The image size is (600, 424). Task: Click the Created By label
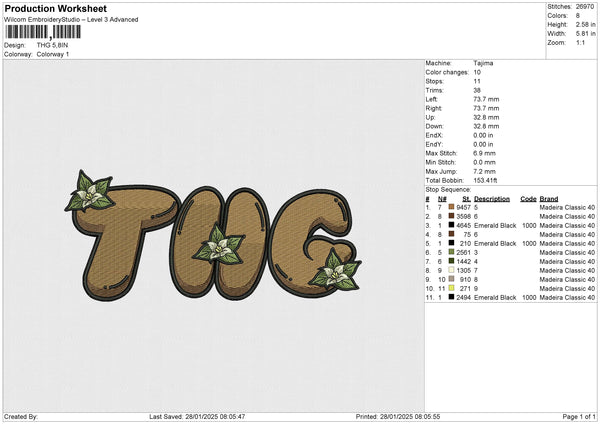(21, 416)
